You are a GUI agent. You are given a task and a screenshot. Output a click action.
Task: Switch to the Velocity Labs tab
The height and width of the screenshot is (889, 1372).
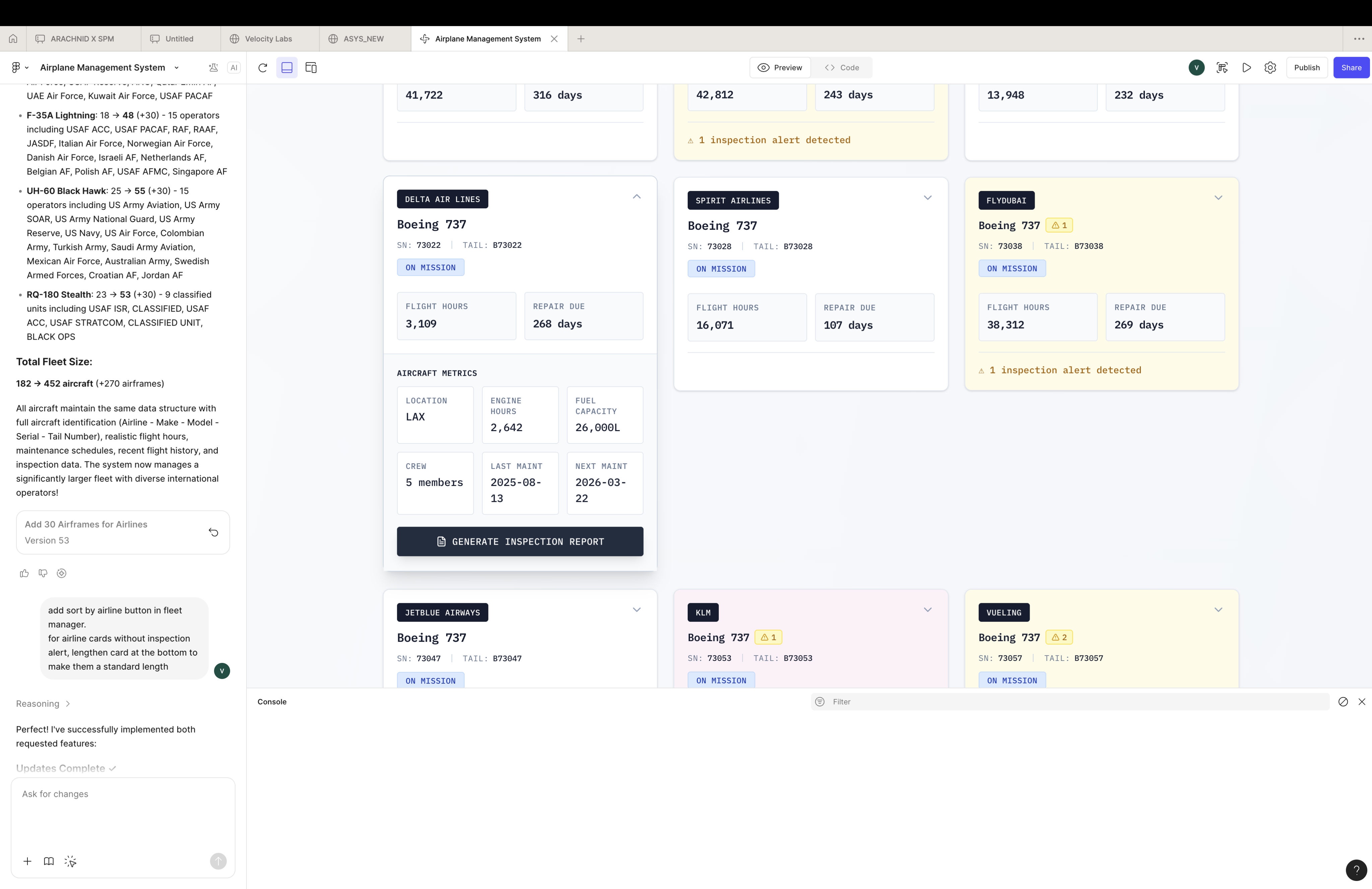tap(268, 39)
